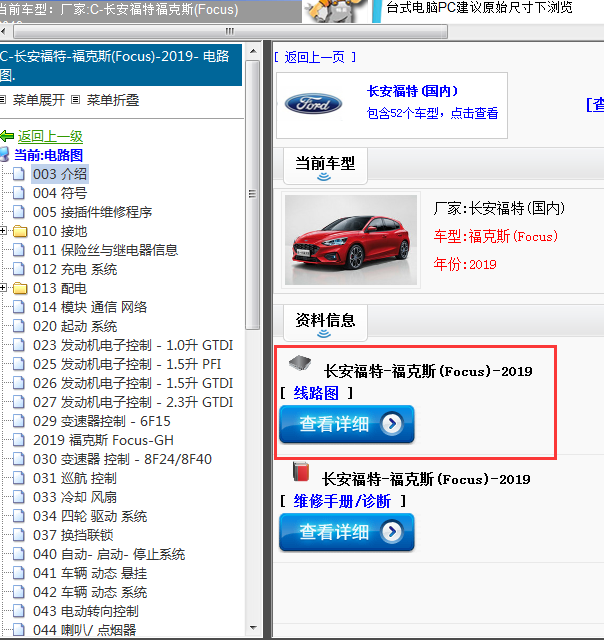Click the page icon of 014 模块 通信 网络
Image resolution: width=604 pixels, height=640 pixels.
tap(19, 307)
